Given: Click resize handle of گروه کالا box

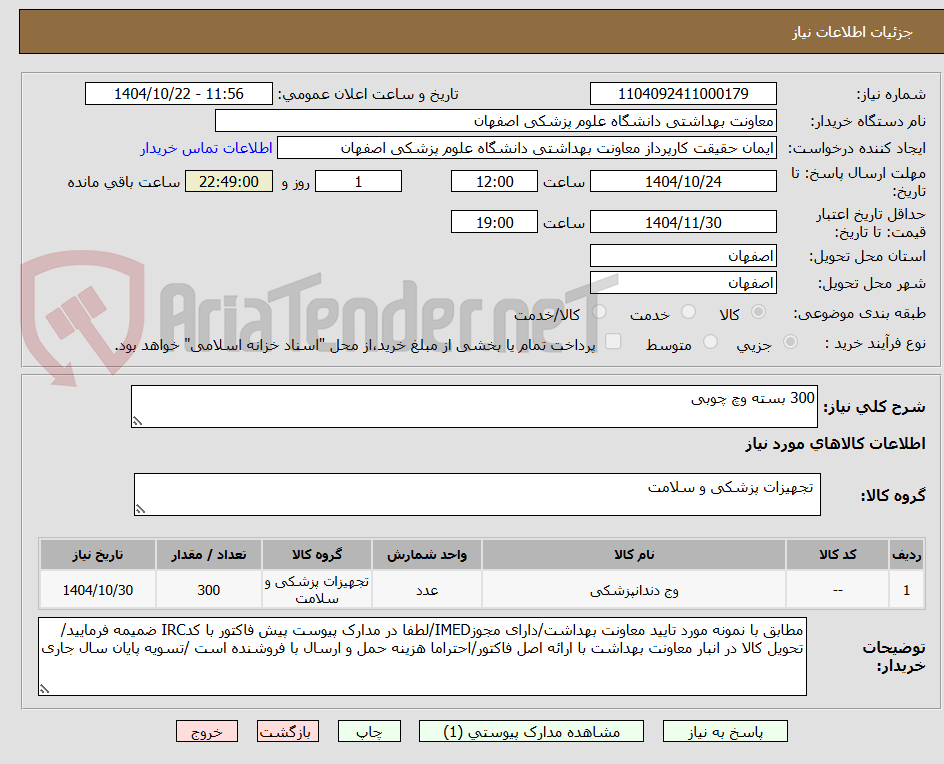Looking at the screenshot, I should 140,509.
